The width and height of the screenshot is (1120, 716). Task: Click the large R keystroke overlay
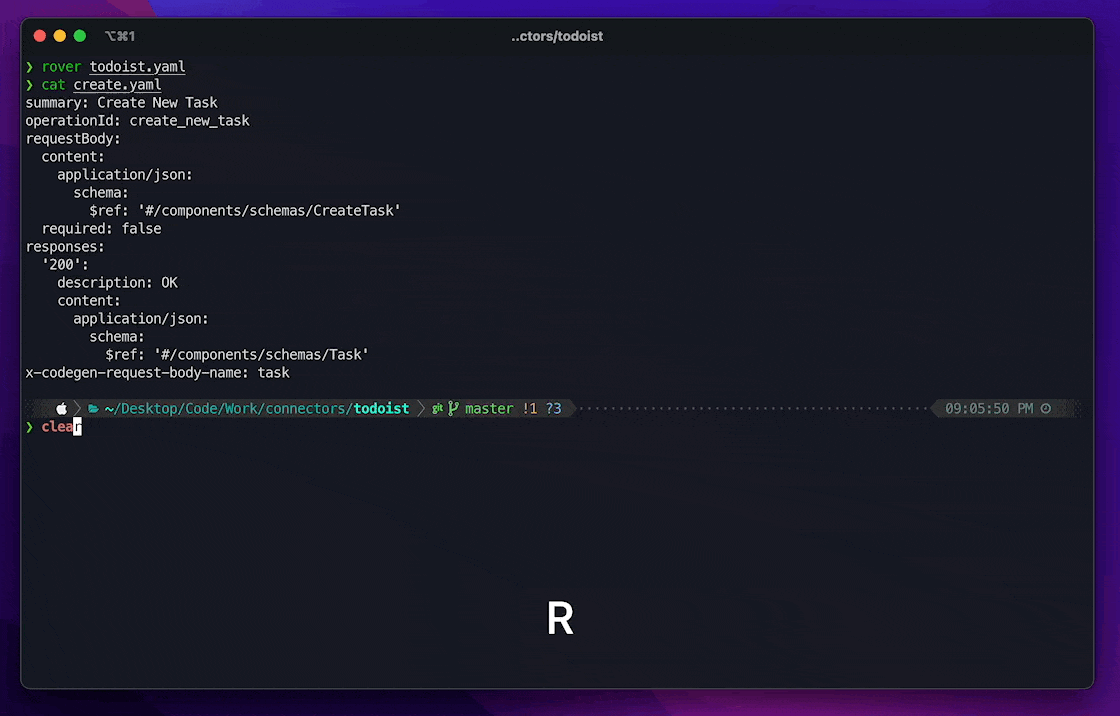click(560, 618)
